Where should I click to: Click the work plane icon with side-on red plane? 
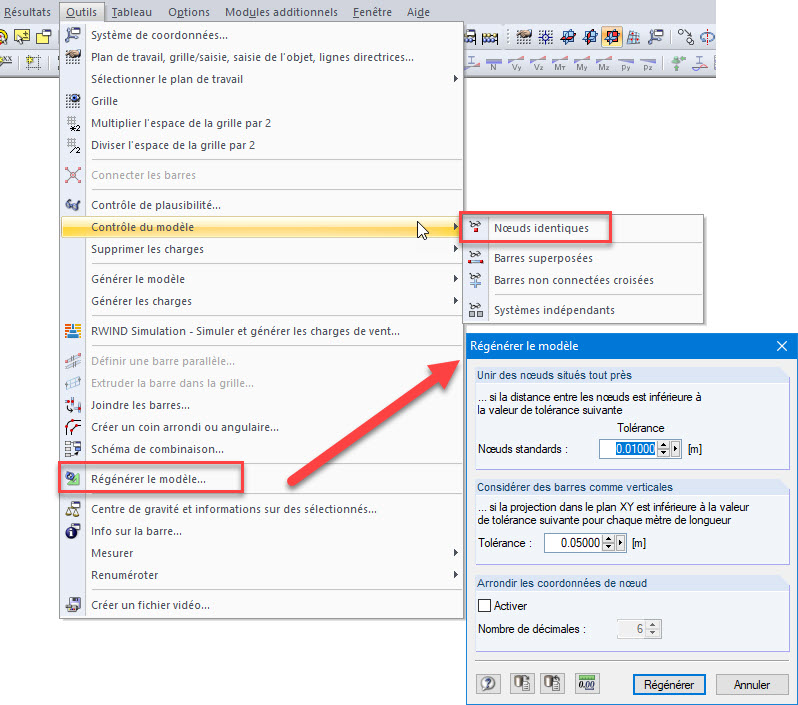[590, 37]
